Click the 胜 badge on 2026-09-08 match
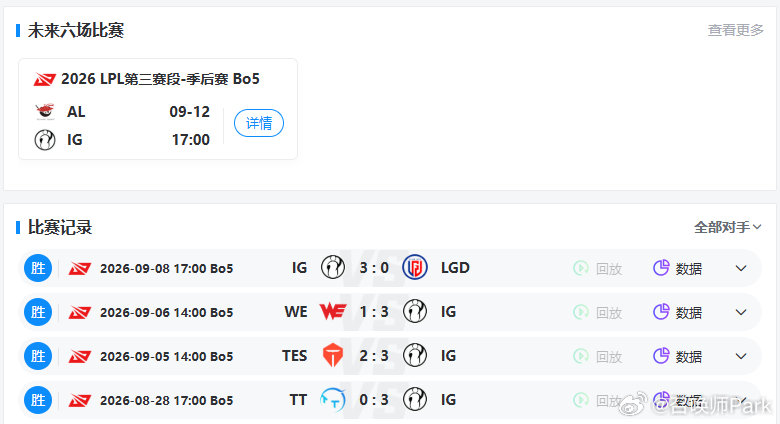This screenshot has width=780, height=424. (38, 268)
